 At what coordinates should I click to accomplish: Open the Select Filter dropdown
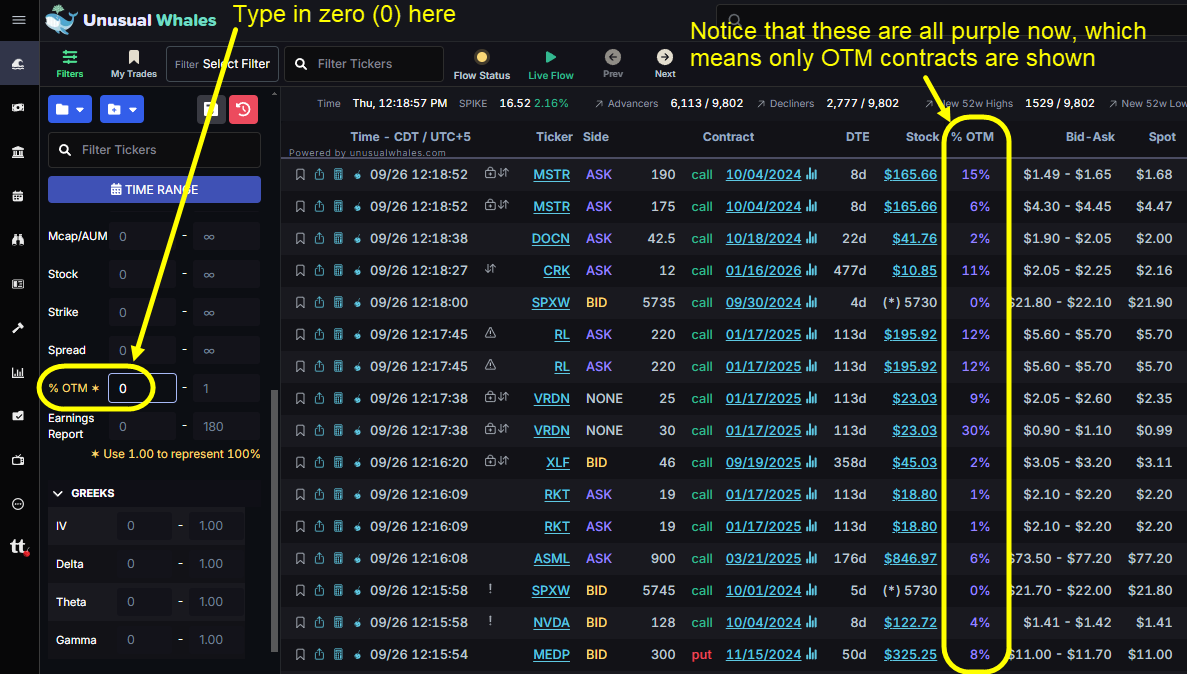(223, 64)
